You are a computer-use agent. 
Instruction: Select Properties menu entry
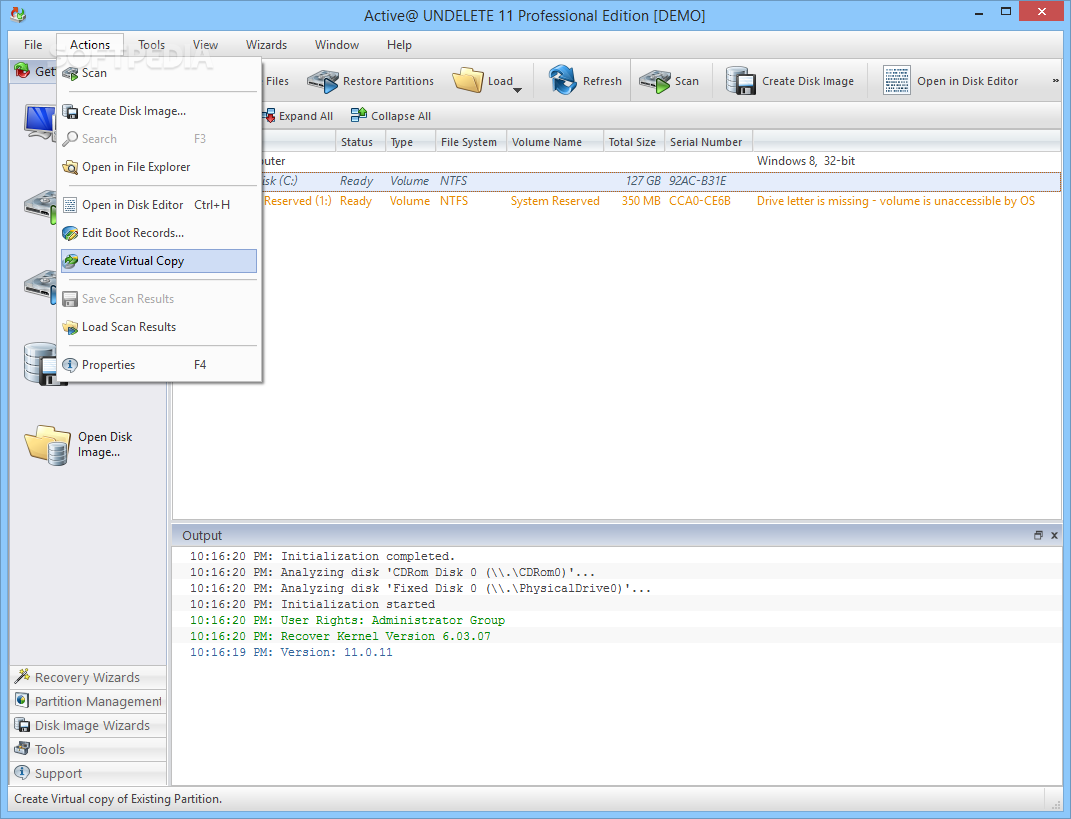click(159, 365)
